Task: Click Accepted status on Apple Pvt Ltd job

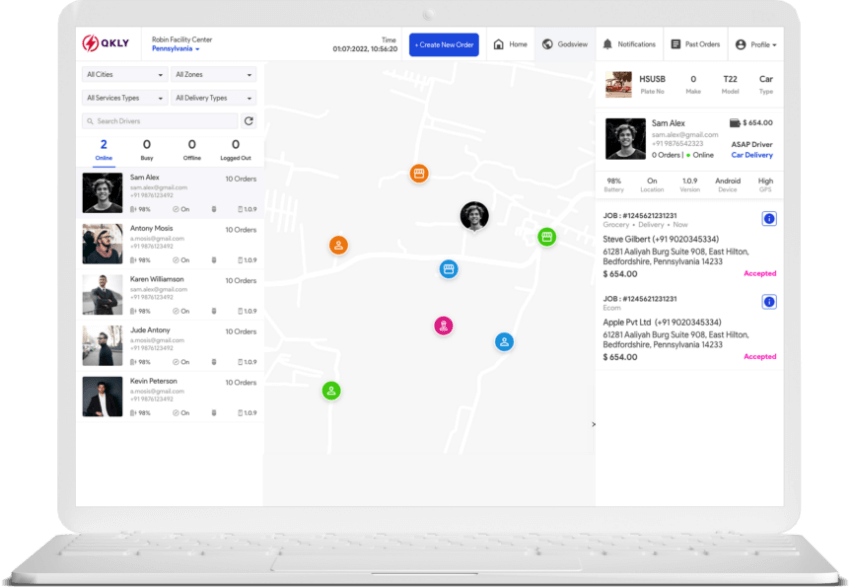Action: (759, 357)
